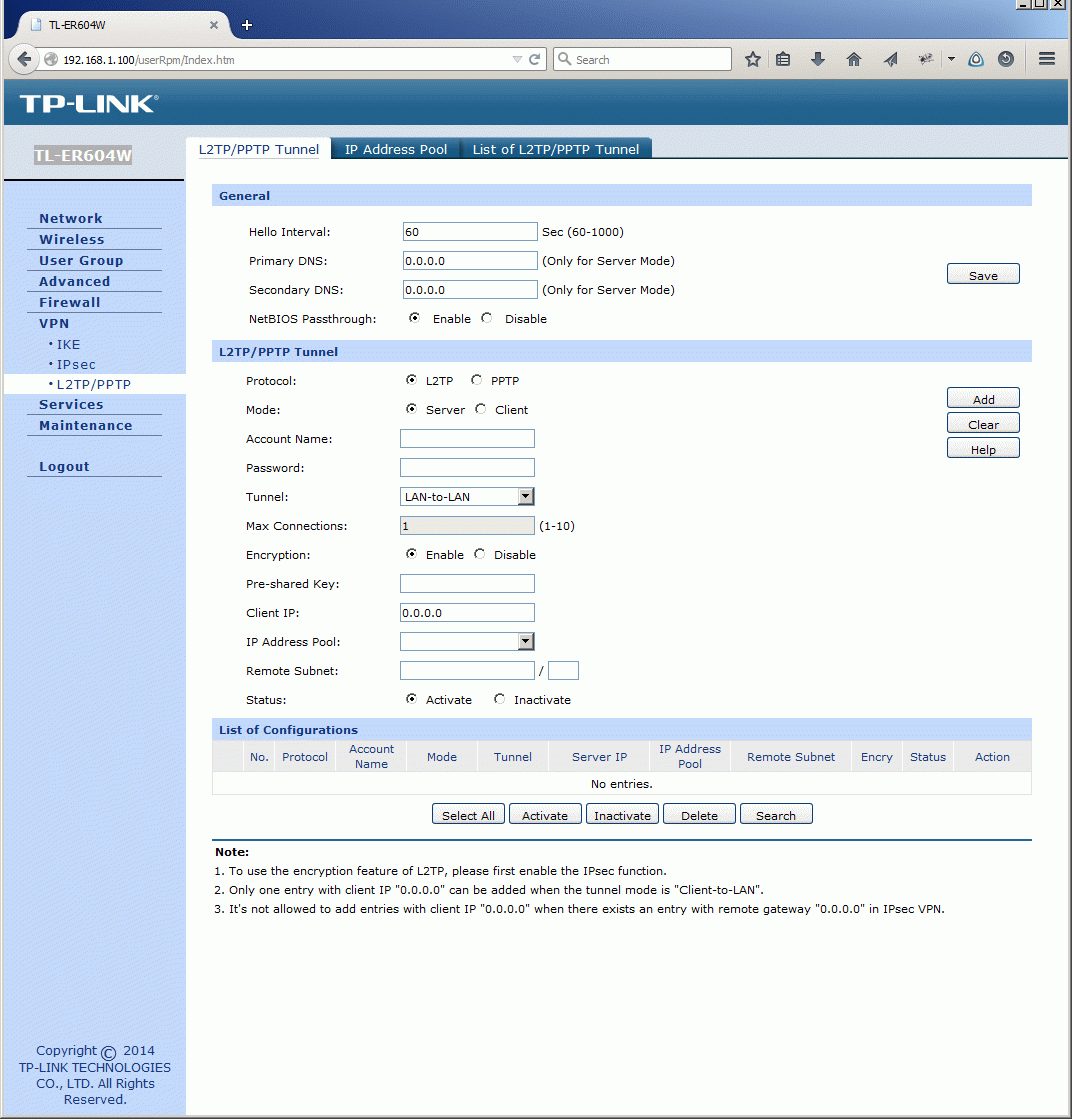1072x1119 pixels.
Task: Open the Wireless menu
Action: click(71, 239)
